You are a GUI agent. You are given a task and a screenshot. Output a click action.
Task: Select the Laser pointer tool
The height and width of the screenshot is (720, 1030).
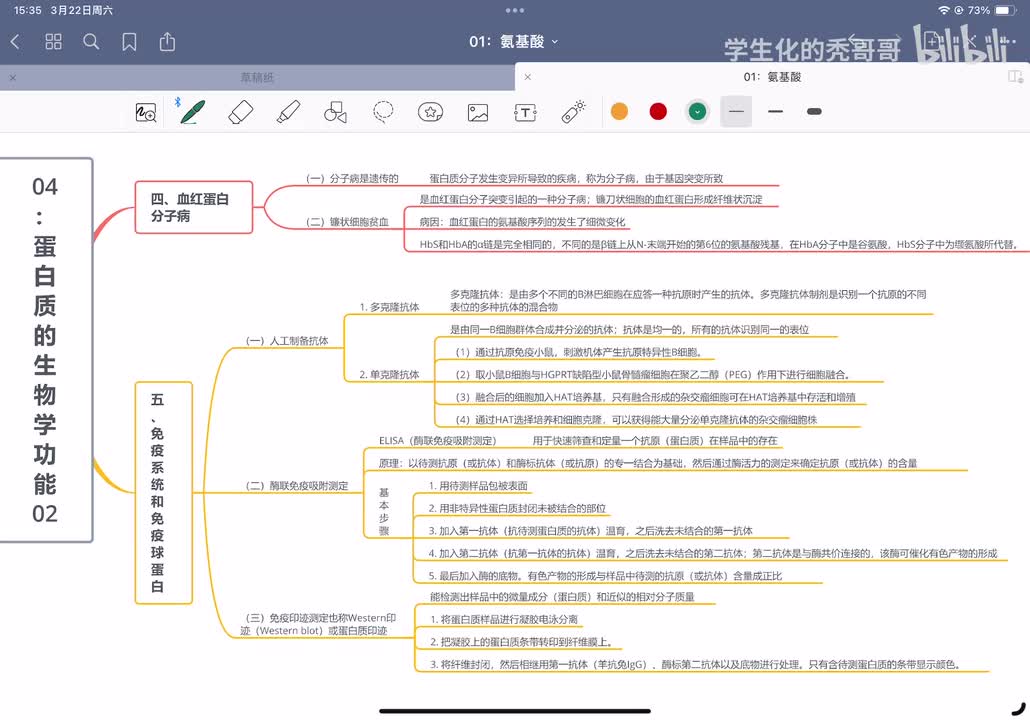tap(573, 111)
